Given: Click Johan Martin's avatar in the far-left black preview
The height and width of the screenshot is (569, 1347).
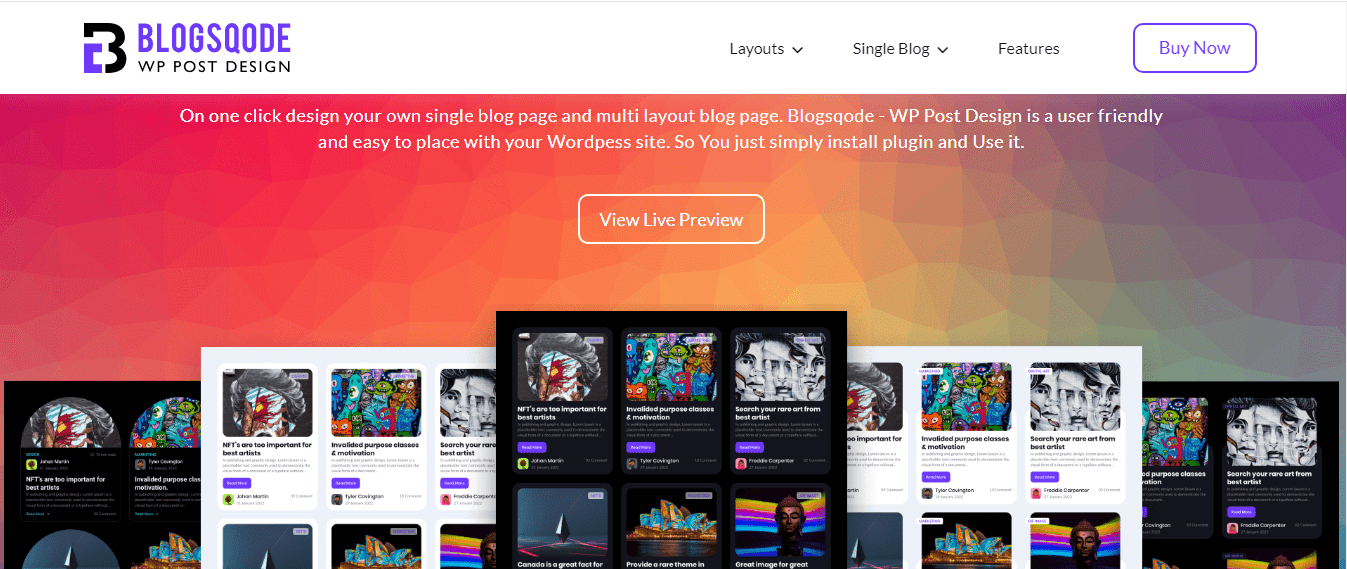Looking at the screenshot, I should coord(31,463).
